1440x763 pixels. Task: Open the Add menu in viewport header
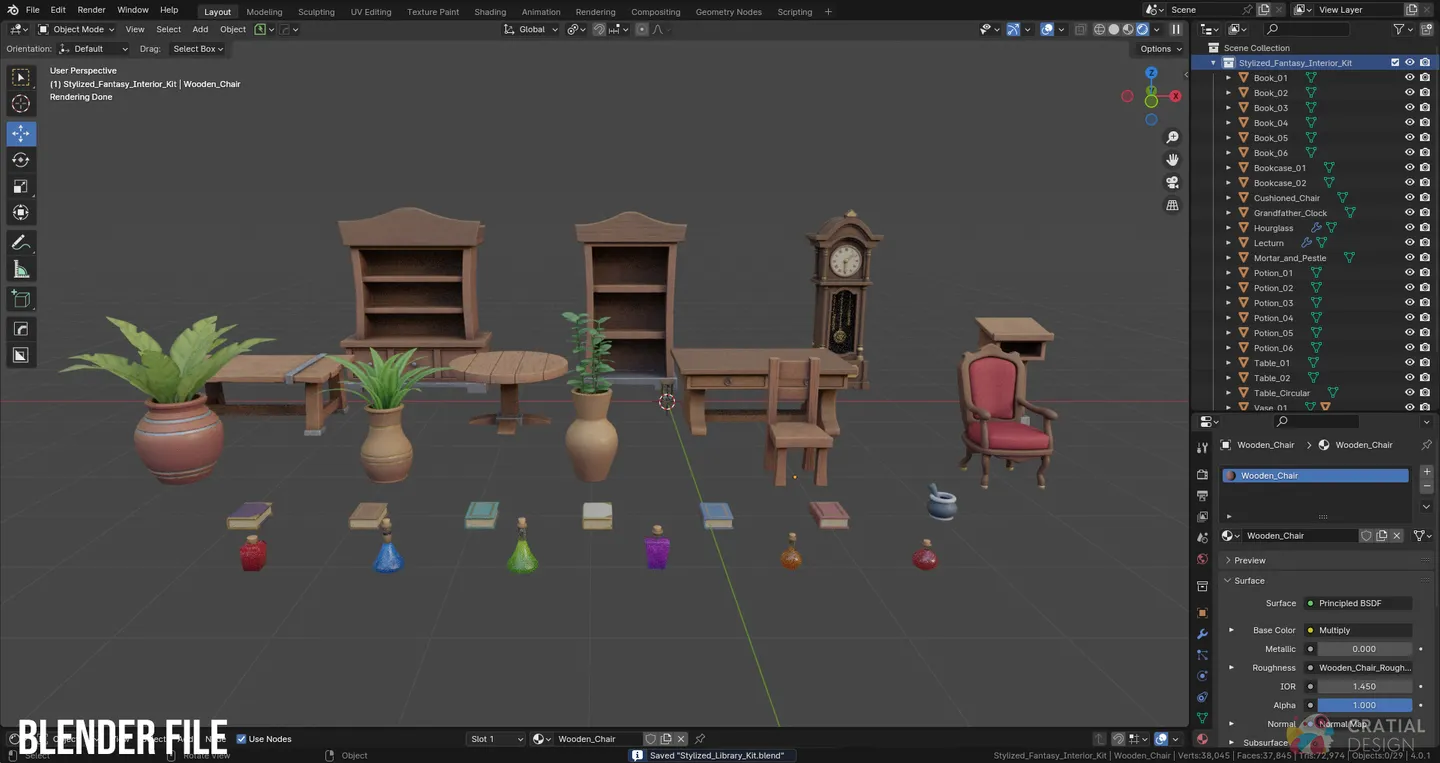click(x=200, y=29)
